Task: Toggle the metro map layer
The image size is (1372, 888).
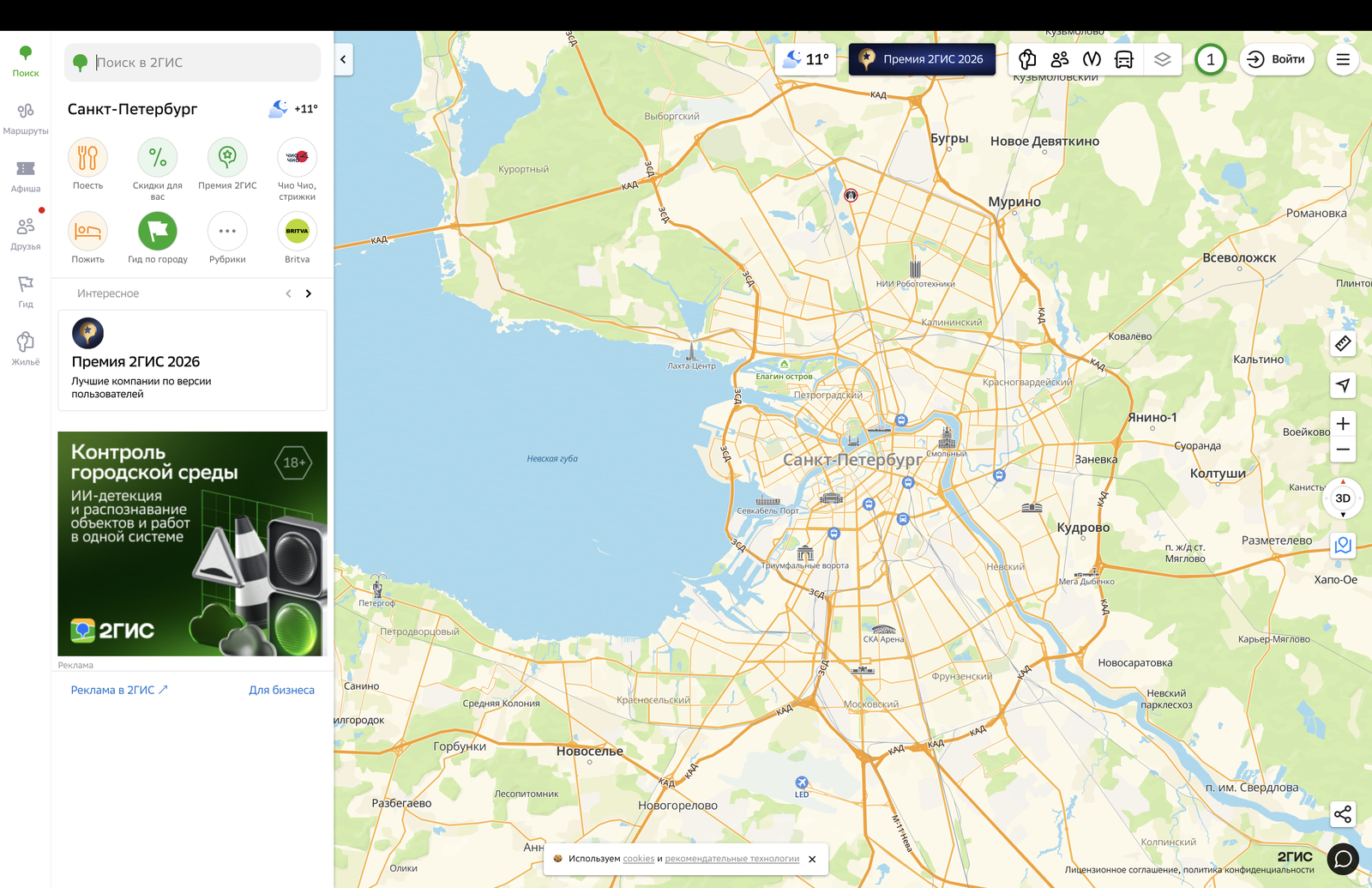Action: pos(1092,59)
